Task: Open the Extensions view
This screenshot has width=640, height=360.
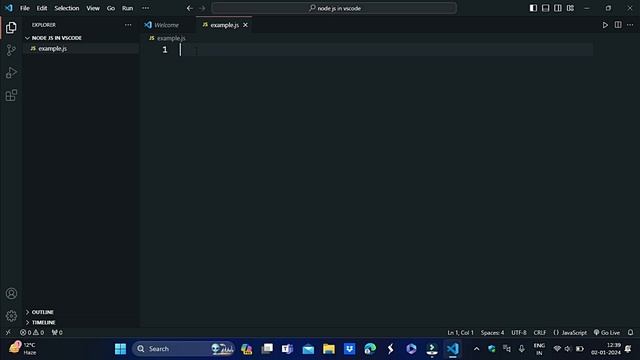Action: [11, 96]
